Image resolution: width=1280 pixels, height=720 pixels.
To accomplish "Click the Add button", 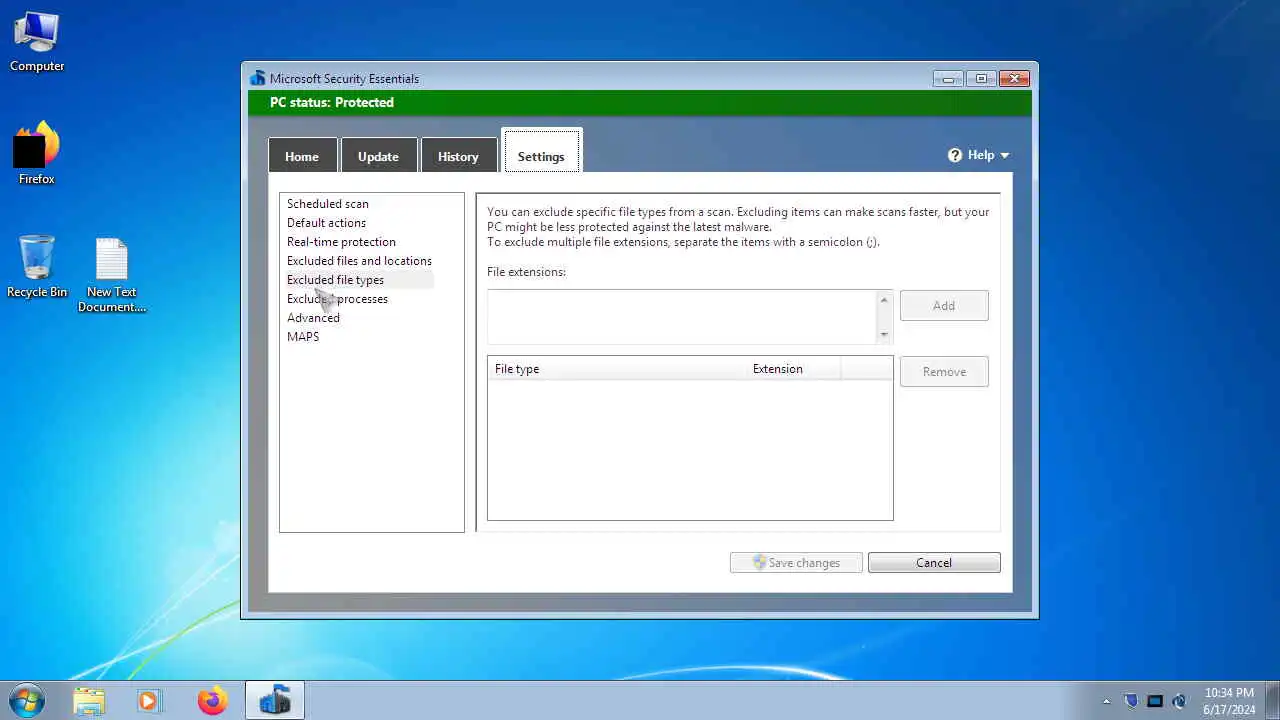I will 944,306.
